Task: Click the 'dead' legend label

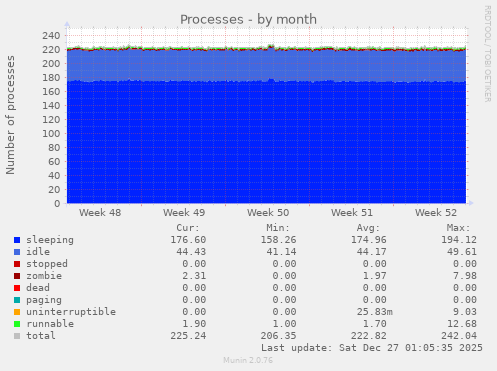Action: (x=38, y=288)
